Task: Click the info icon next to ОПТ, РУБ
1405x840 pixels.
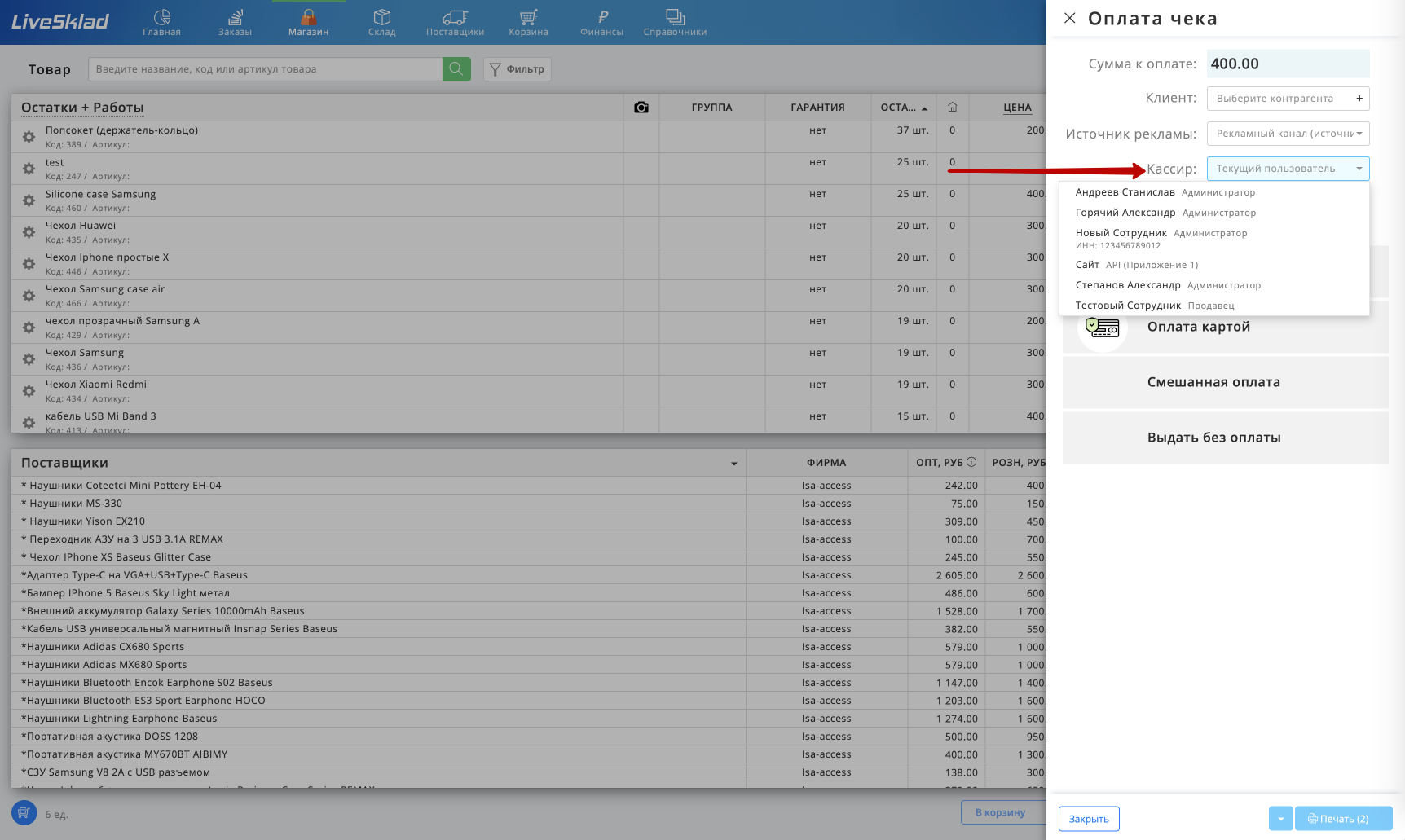Action: click(971, 462)
